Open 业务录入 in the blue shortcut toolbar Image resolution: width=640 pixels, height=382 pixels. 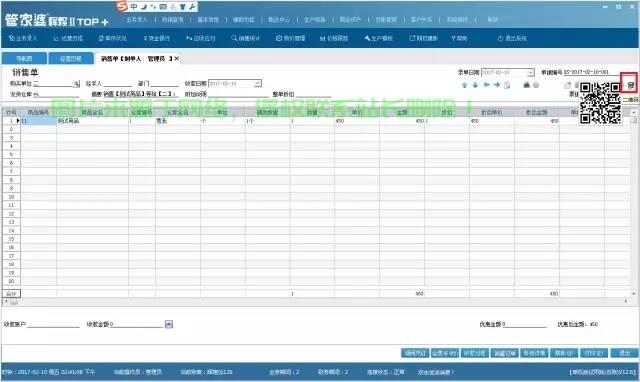(x=23, y=38)
